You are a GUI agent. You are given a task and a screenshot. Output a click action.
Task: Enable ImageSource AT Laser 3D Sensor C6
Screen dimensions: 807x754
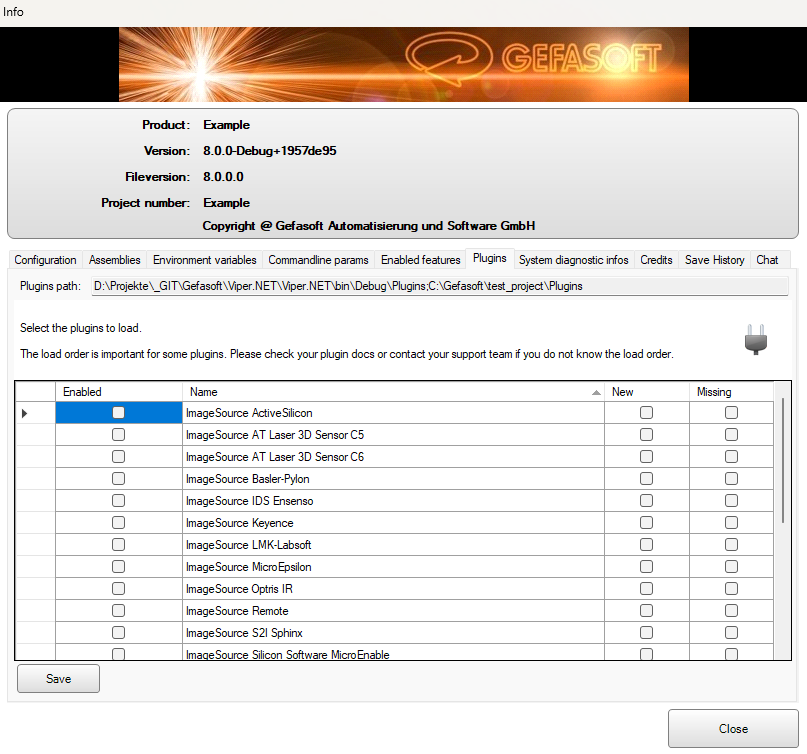click(x=118, y=457)
